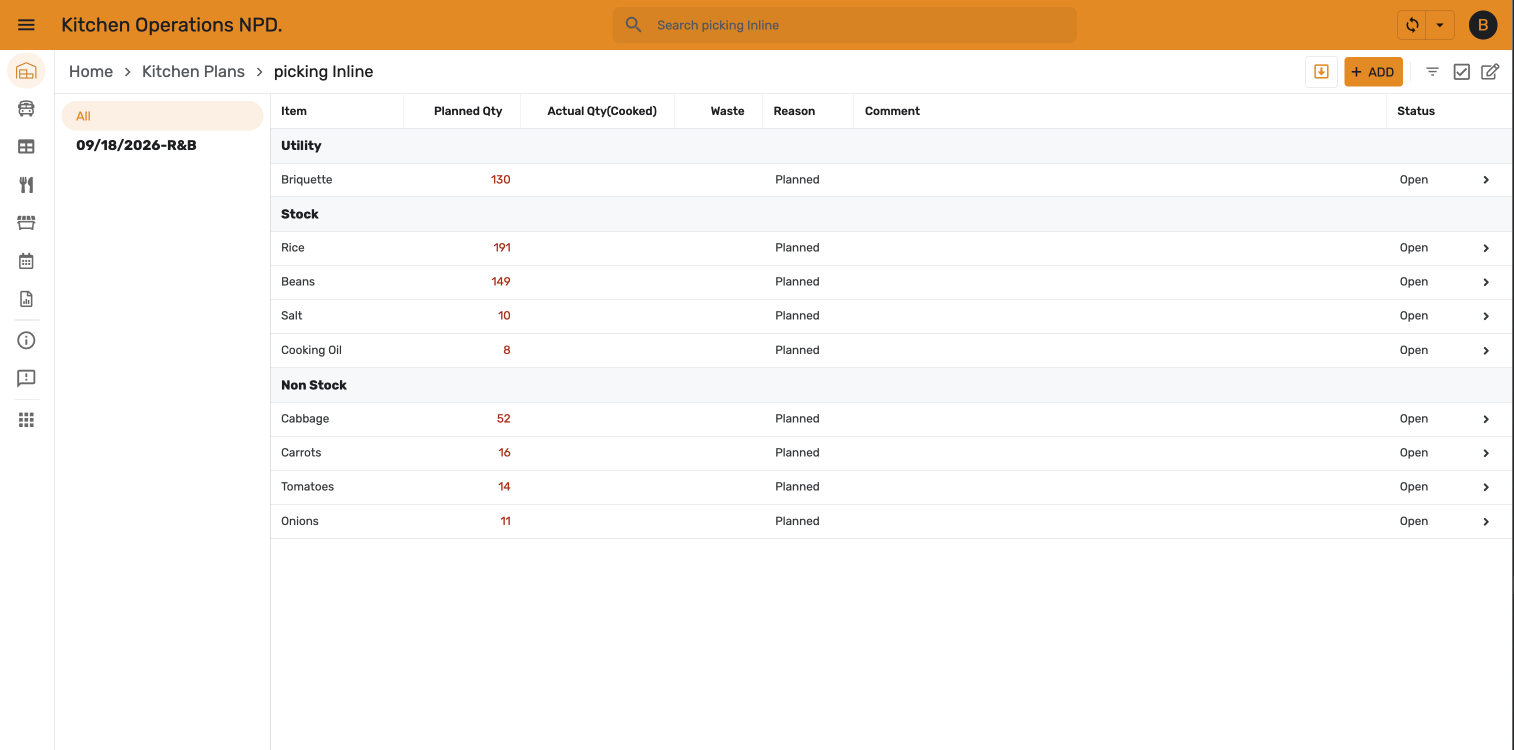Click the Utility group header
Screen dimensions: 1514x750
point(301,146)
